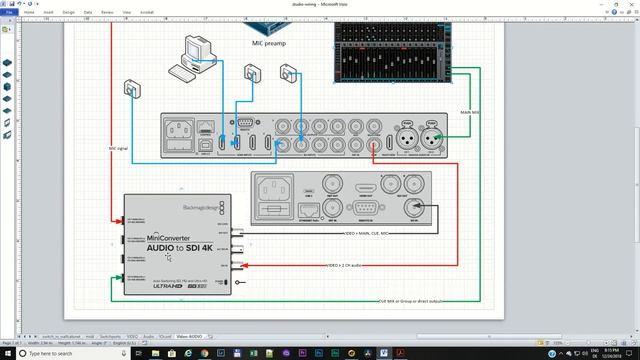The image size is (640, 360).
Task: Open Internet Explorer from the taskbar
Action: point(188,353)
